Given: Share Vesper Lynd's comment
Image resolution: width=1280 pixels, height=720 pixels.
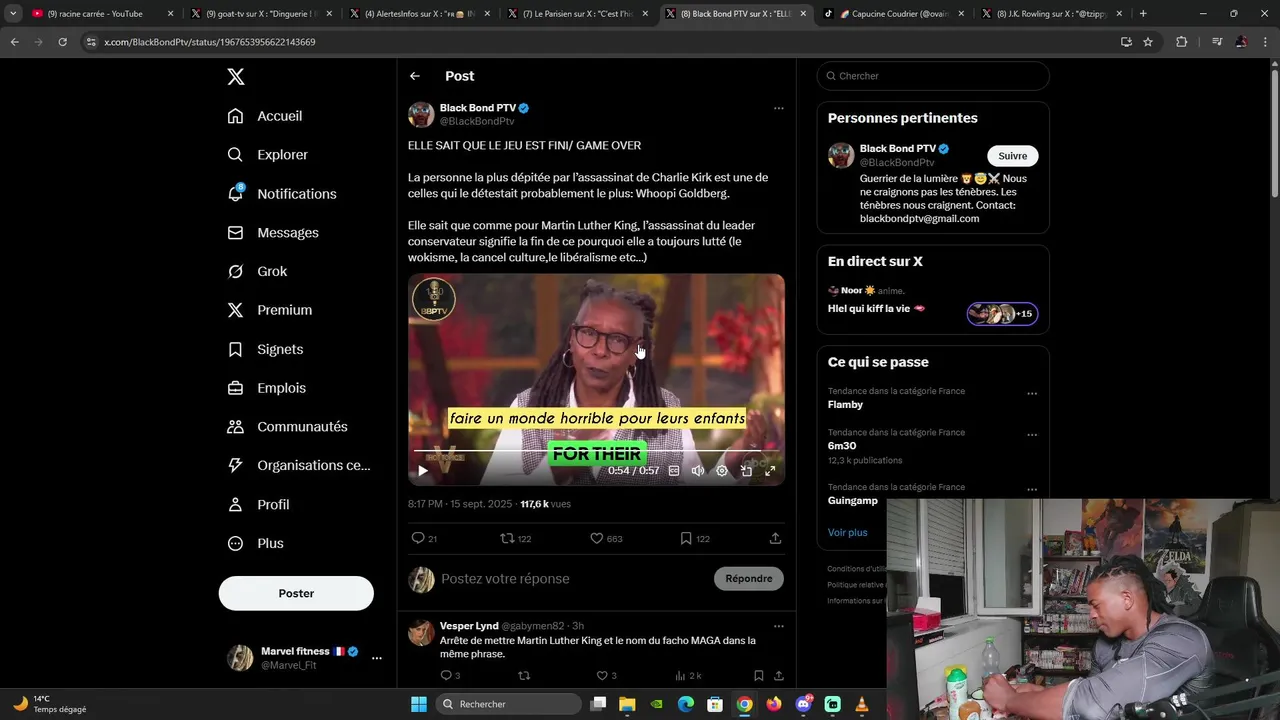Looking at the screenshot, I should pos(779,676).
